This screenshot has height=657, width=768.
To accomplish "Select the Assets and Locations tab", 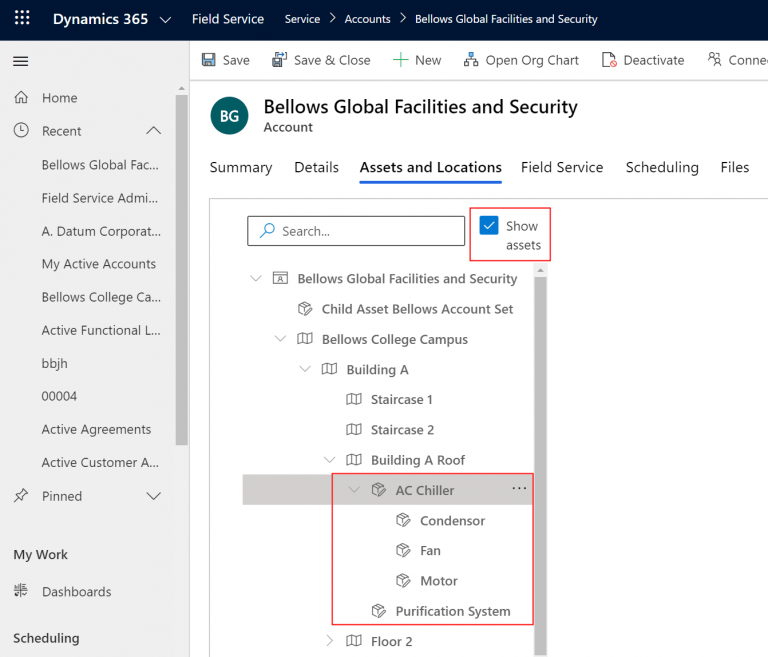I will [431, 168].
